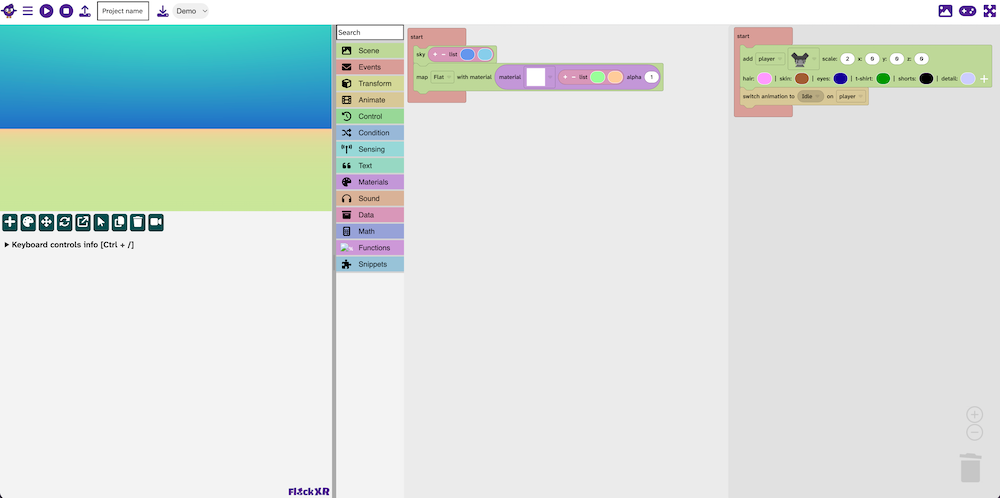
Task: Open the Sensing block category
Action: coord(370,149)
